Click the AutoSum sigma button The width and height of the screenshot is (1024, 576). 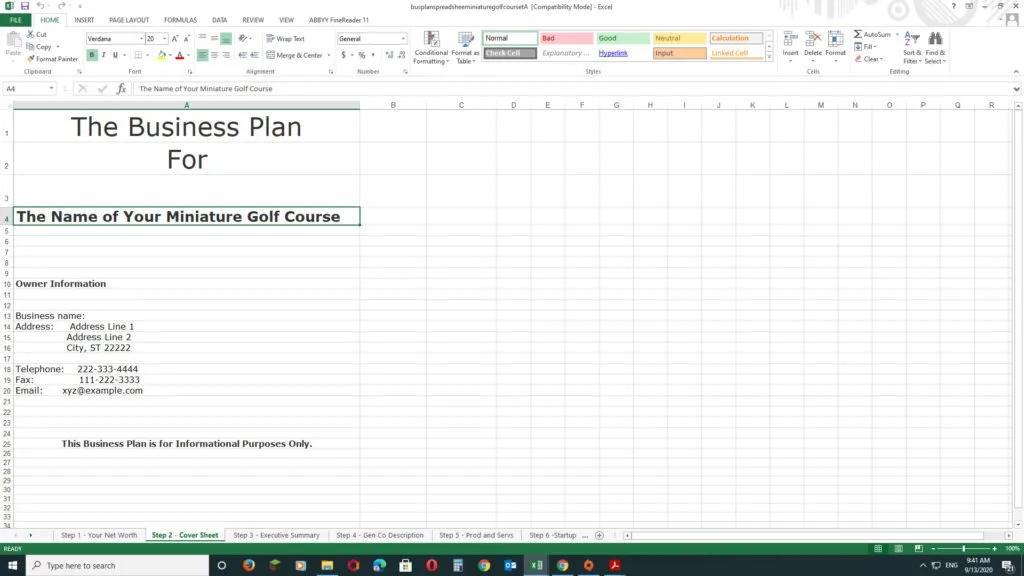coord(872,34)
